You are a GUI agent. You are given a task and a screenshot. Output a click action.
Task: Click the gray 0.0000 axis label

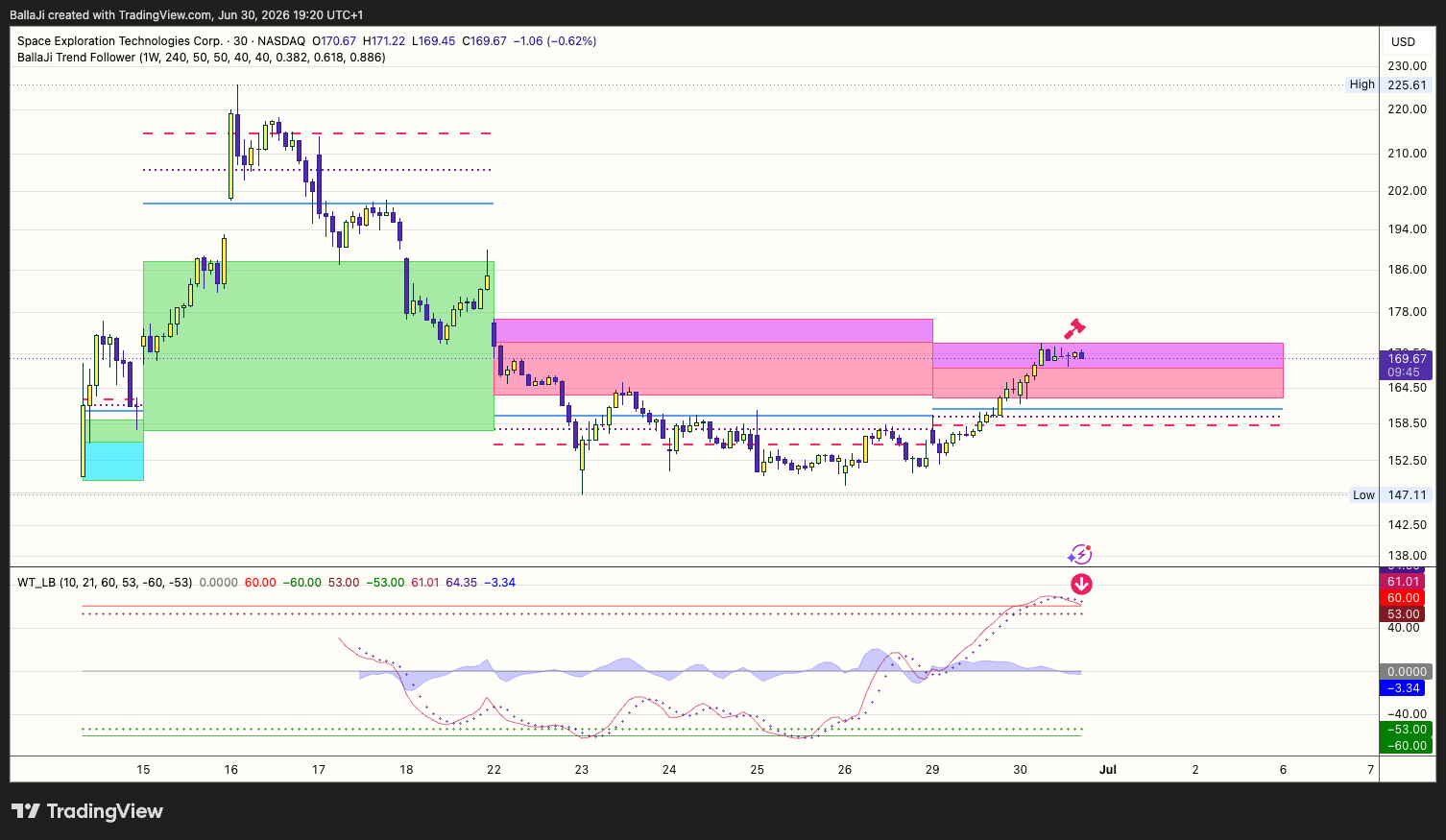(x=1406, y=672)
